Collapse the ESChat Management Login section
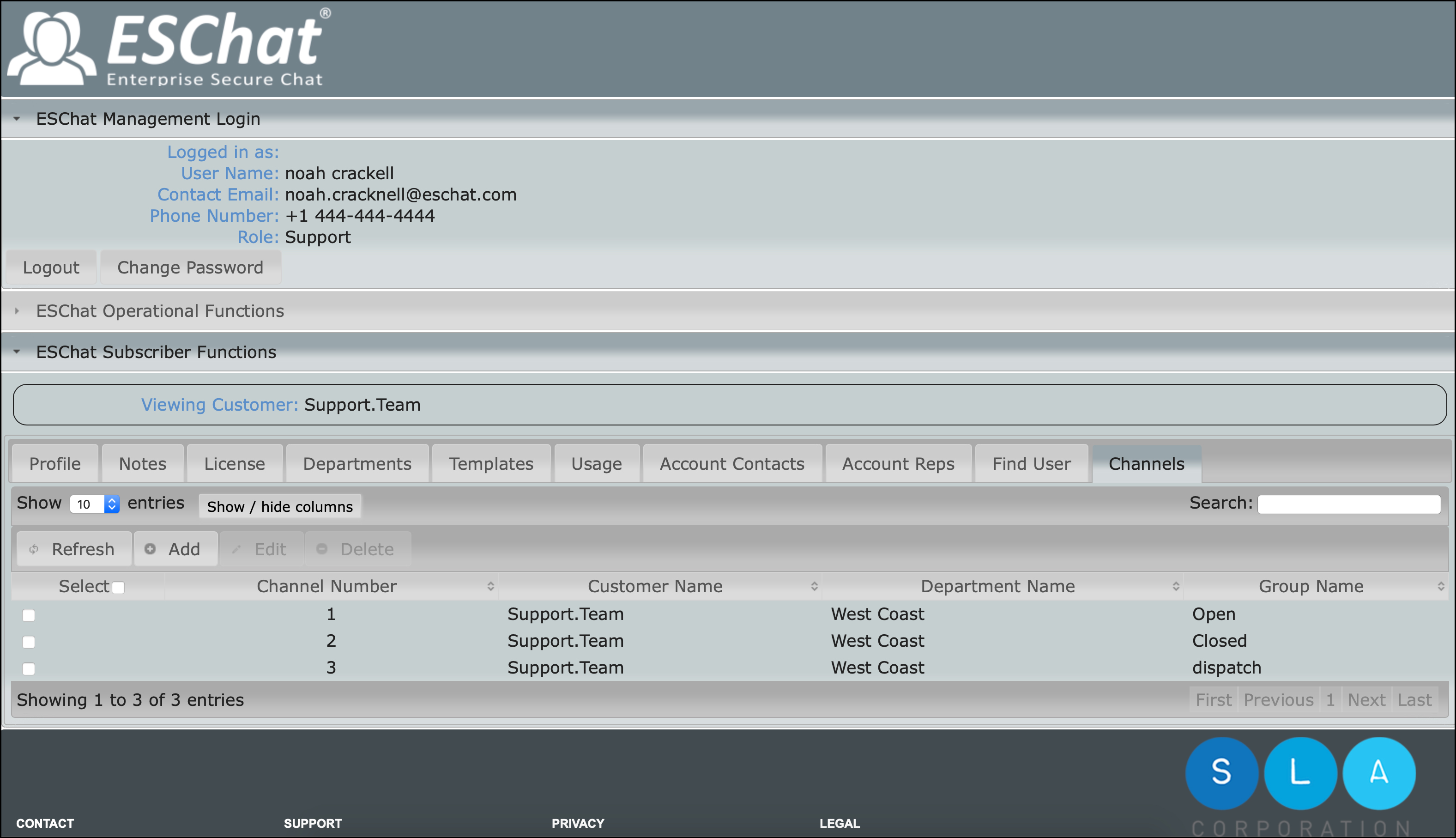The image size is (1456, 838). tap(17, 119)
